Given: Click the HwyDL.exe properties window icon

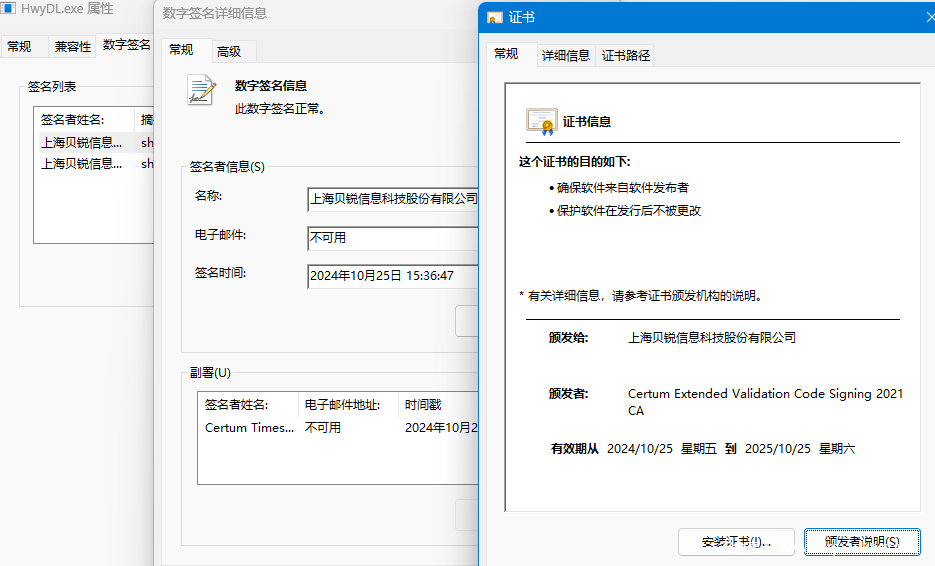Looking at the screenshot, I should pyautogui.click(x=8, y=8).
